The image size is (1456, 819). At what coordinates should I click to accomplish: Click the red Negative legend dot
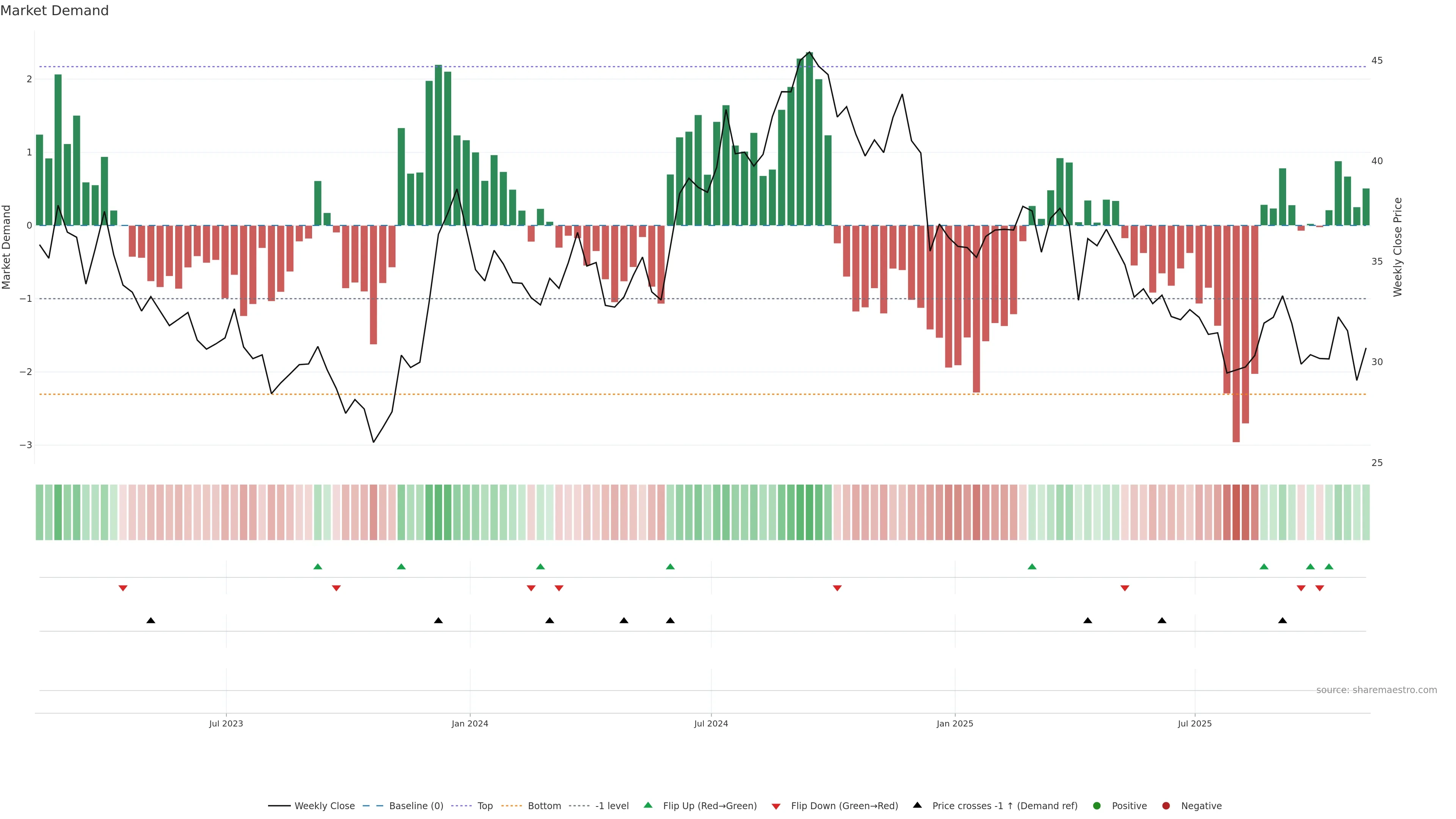tap(1166, 805)
